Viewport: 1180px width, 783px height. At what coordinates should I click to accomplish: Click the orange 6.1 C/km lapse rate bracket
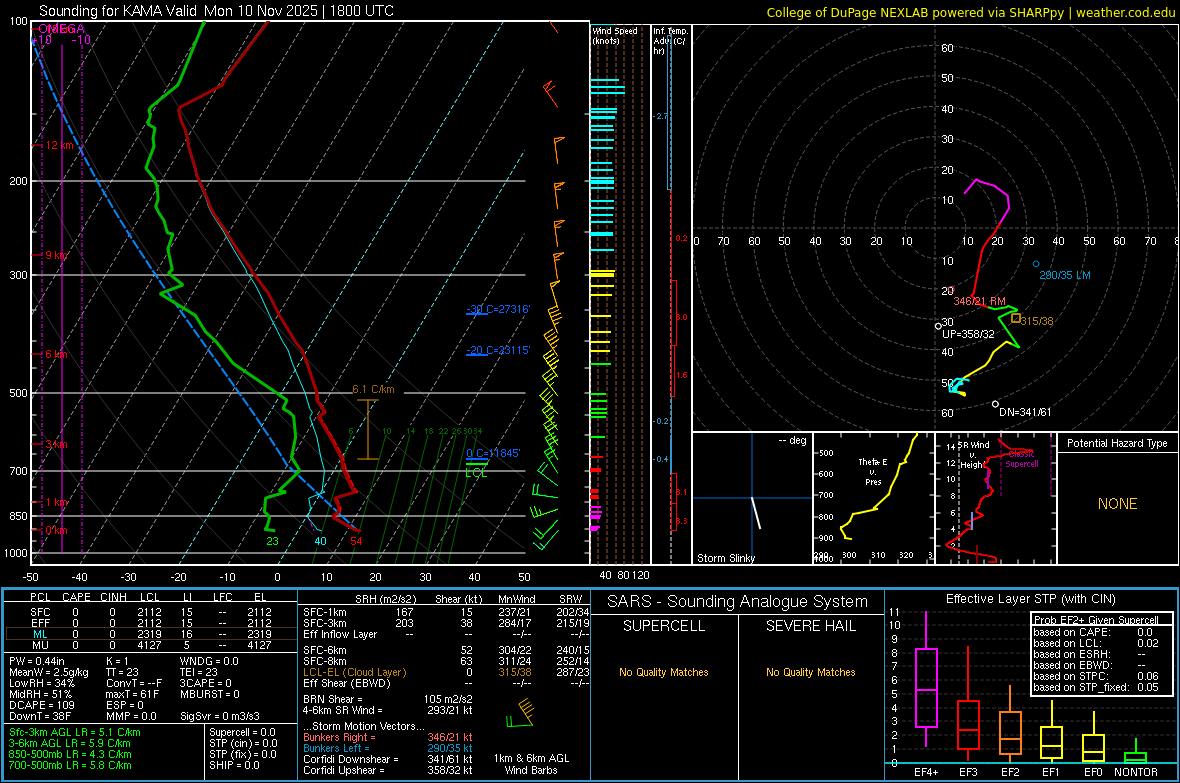pyautogui.click(x=367, y=429)
